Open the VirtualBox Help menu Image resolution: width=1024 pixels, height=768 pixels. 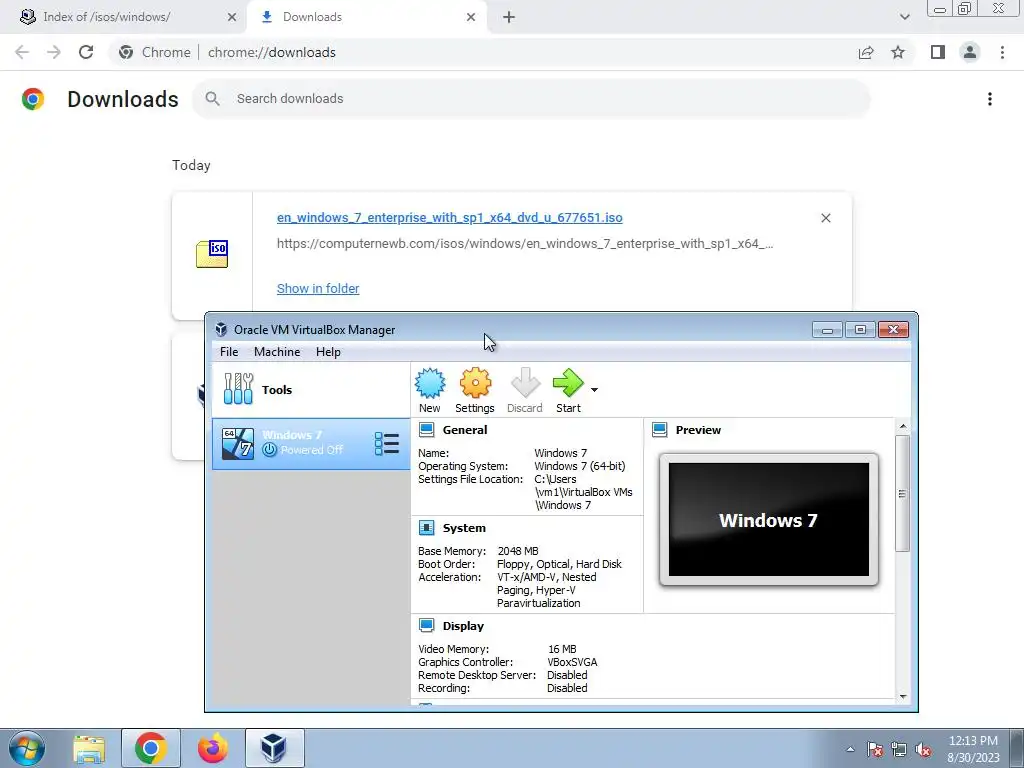(x=328, y=352)
